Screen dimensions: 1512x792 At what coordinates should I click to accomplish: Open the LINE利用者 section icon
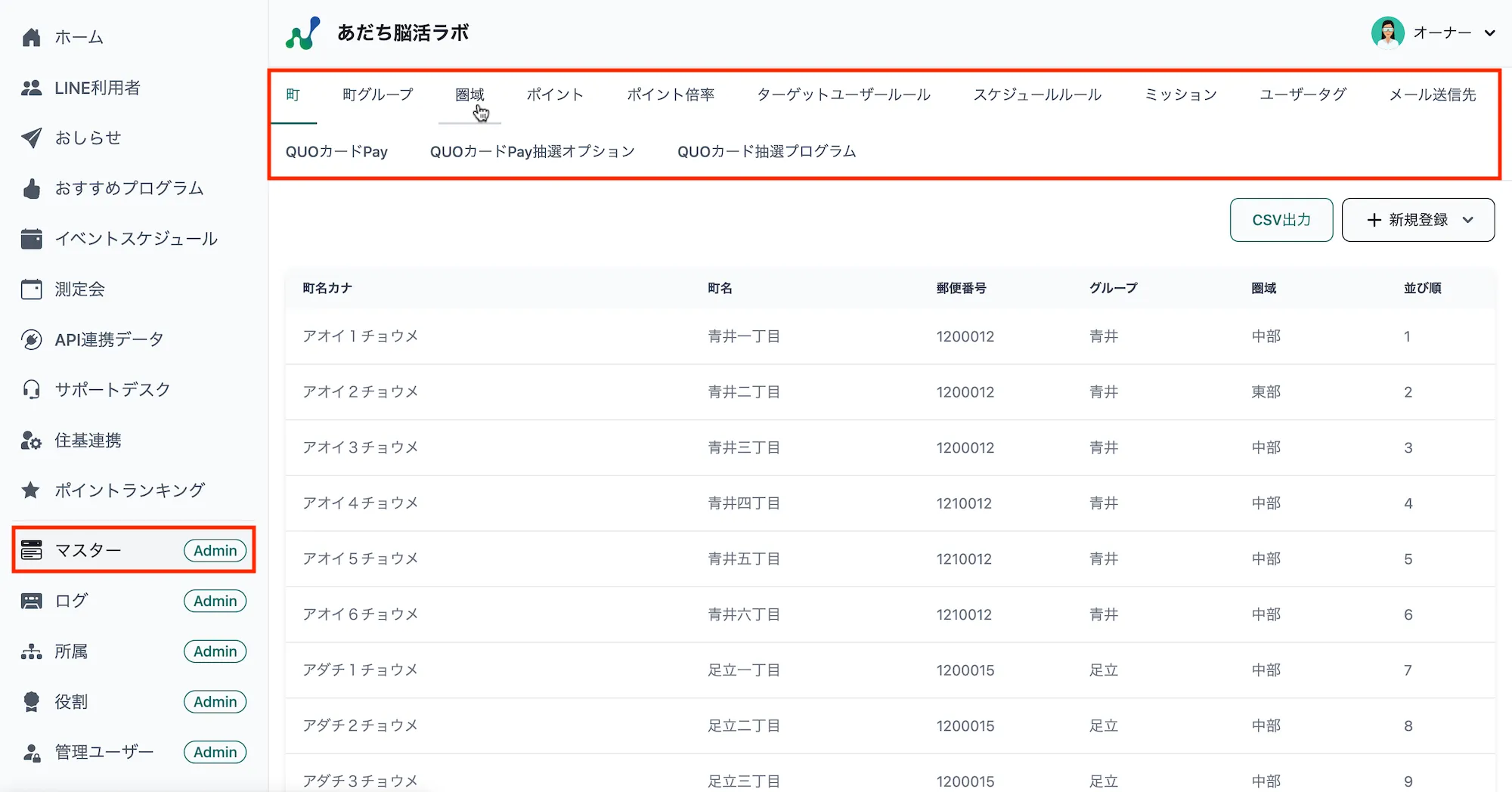[x=31, y=87]
